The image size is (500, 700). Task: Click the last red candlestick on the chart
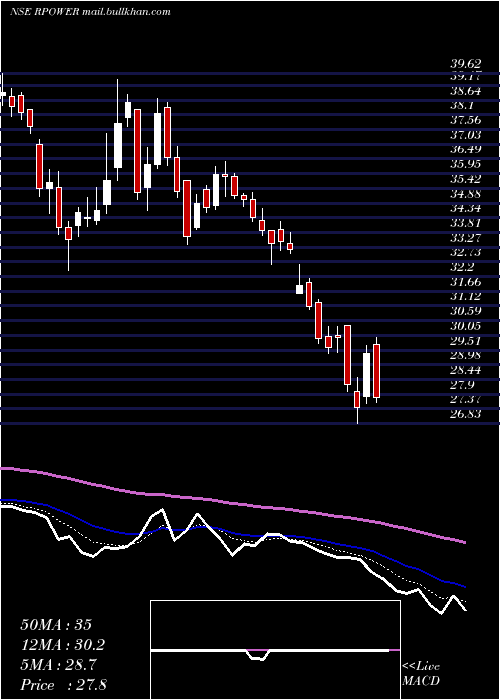[376, 371]
